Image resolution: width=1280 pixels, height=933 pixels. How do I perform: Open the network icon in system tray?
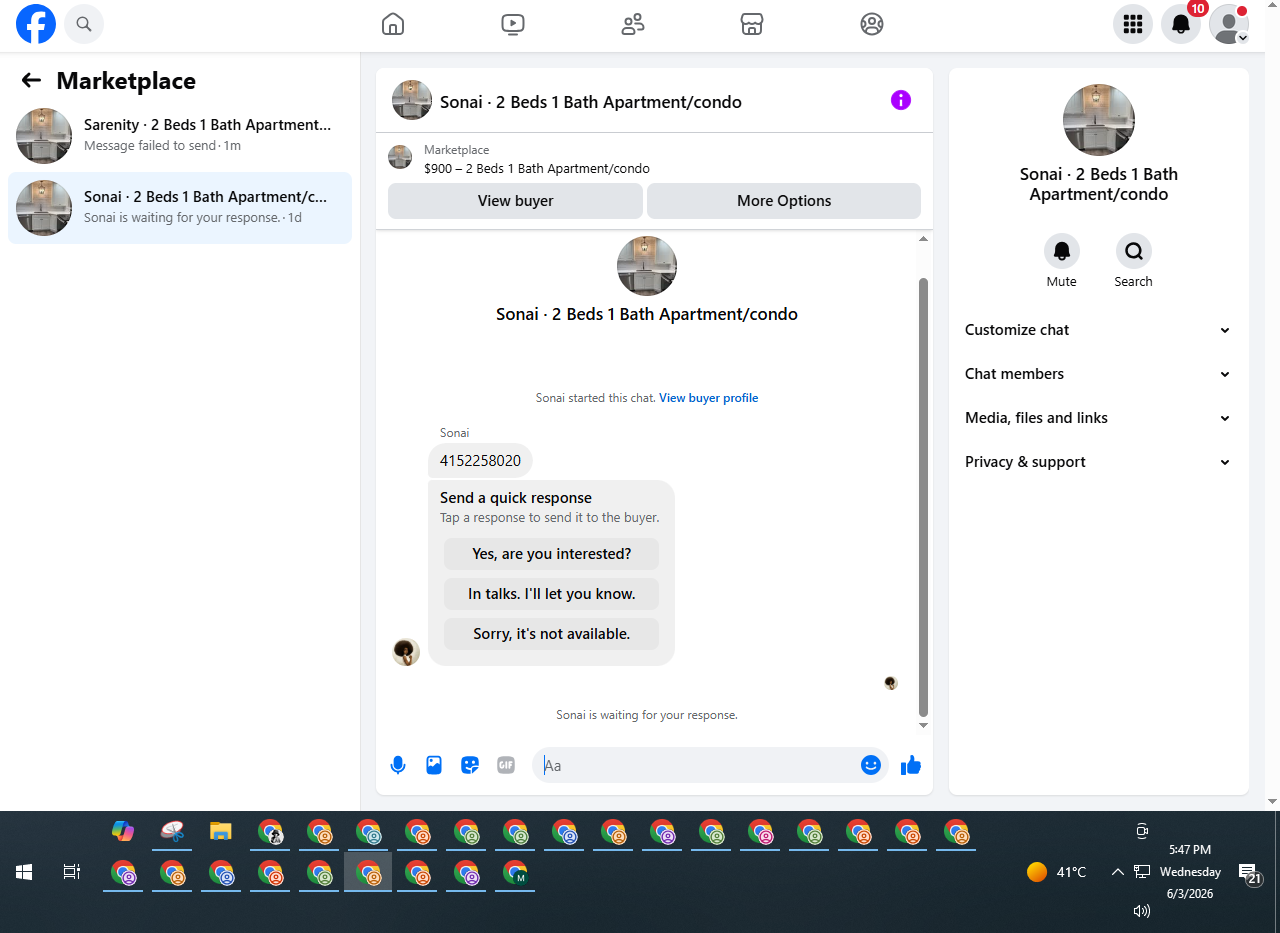click(x=1142, y=872)
